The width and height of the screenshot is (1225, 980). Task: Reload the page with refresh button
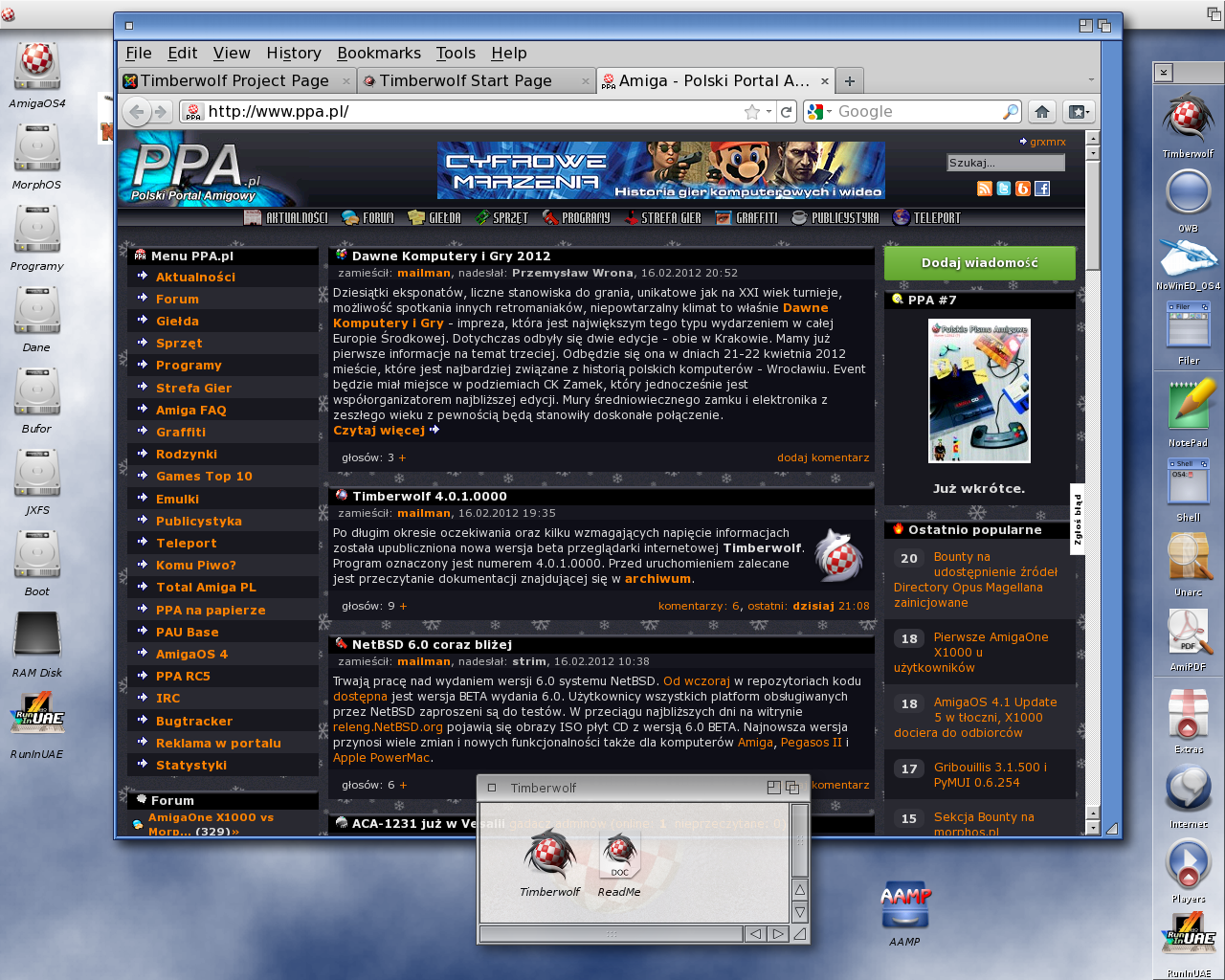[786, 112]
